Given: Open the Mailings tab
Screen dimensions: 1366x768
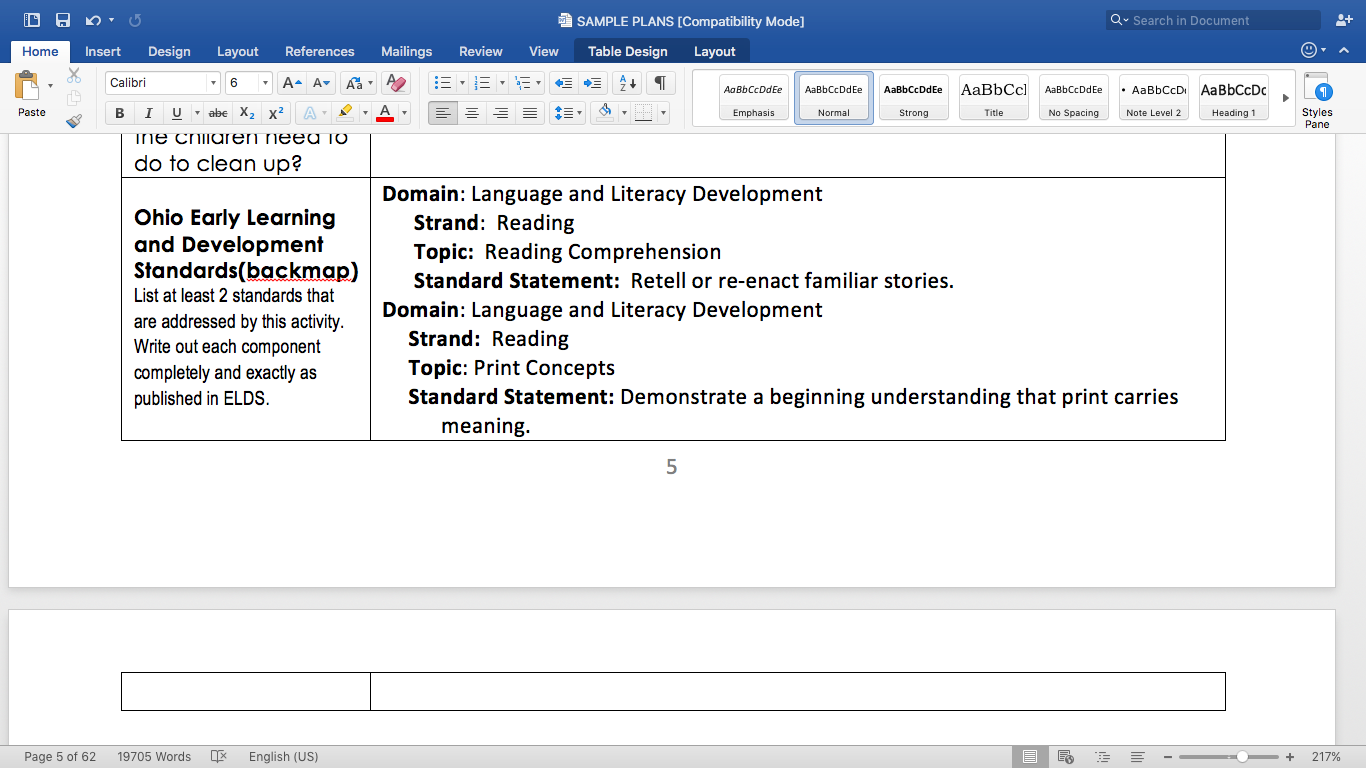Looking at the screenshot, I should click(406, 51).
